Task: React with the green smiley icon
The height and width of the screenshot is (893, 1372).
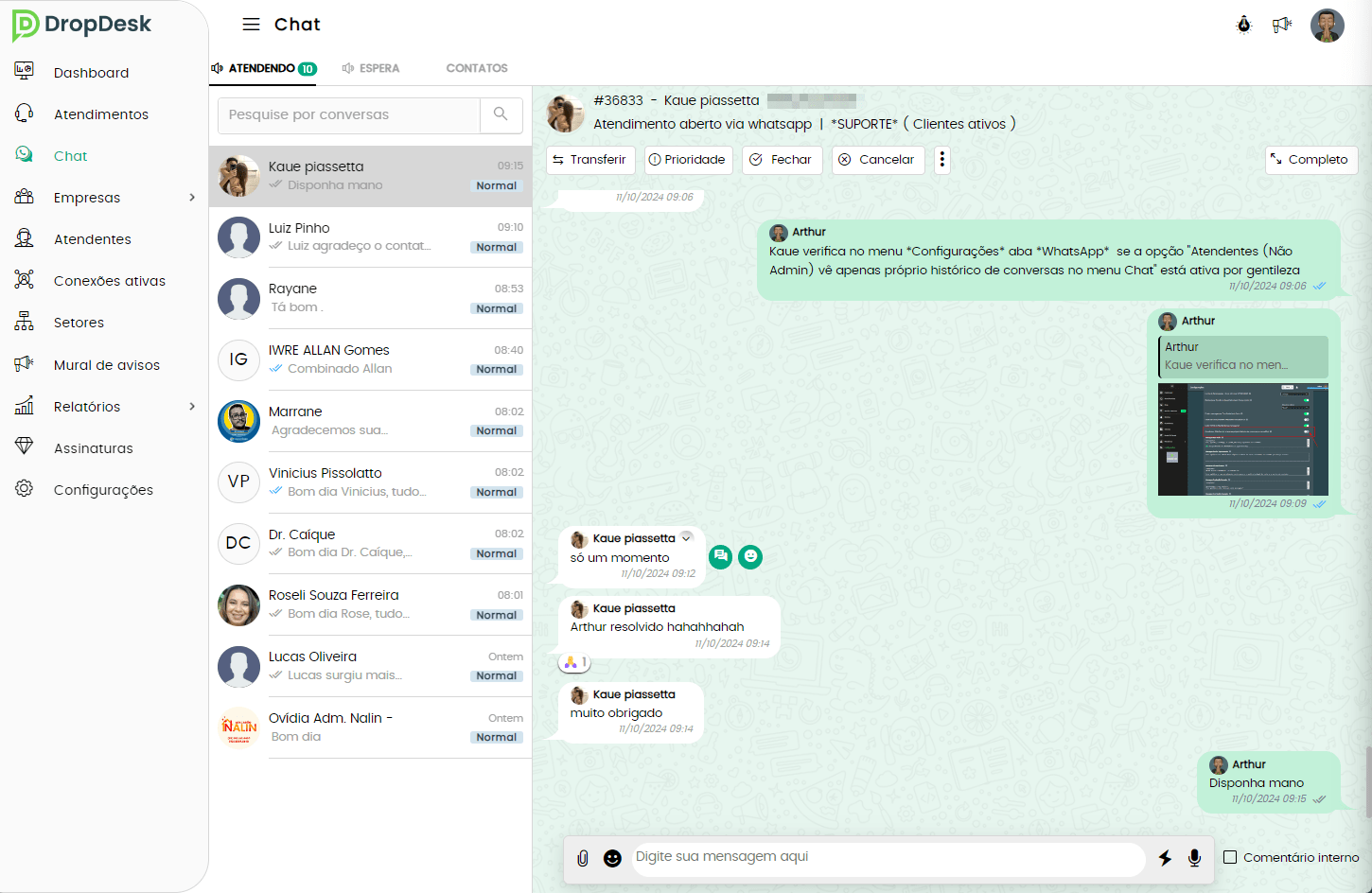Action: (x=750, y=557)
